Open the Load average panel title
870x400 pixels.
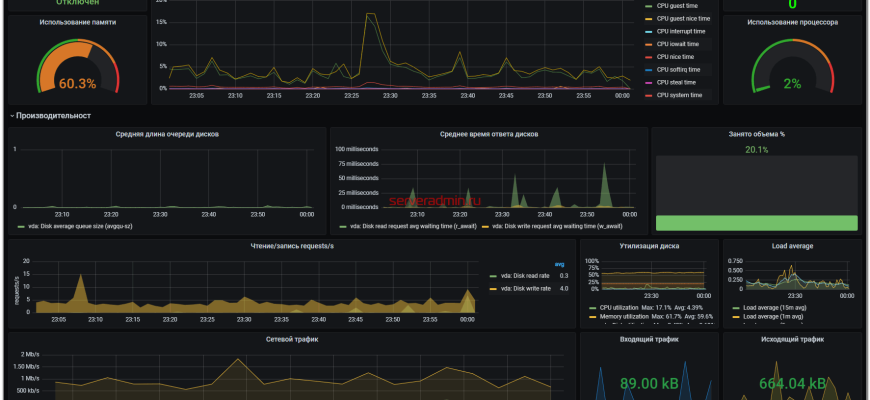tap(792, 245)
